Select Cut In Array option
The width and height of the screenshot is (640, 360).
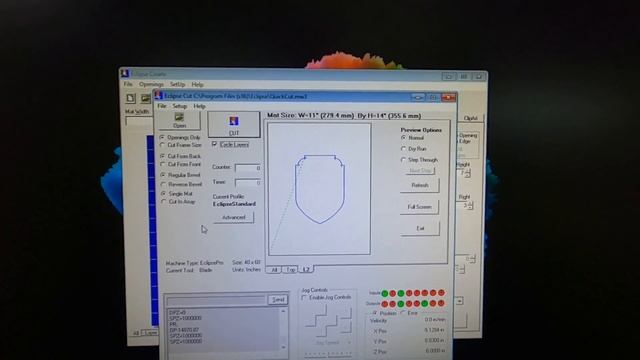[178, 202]
